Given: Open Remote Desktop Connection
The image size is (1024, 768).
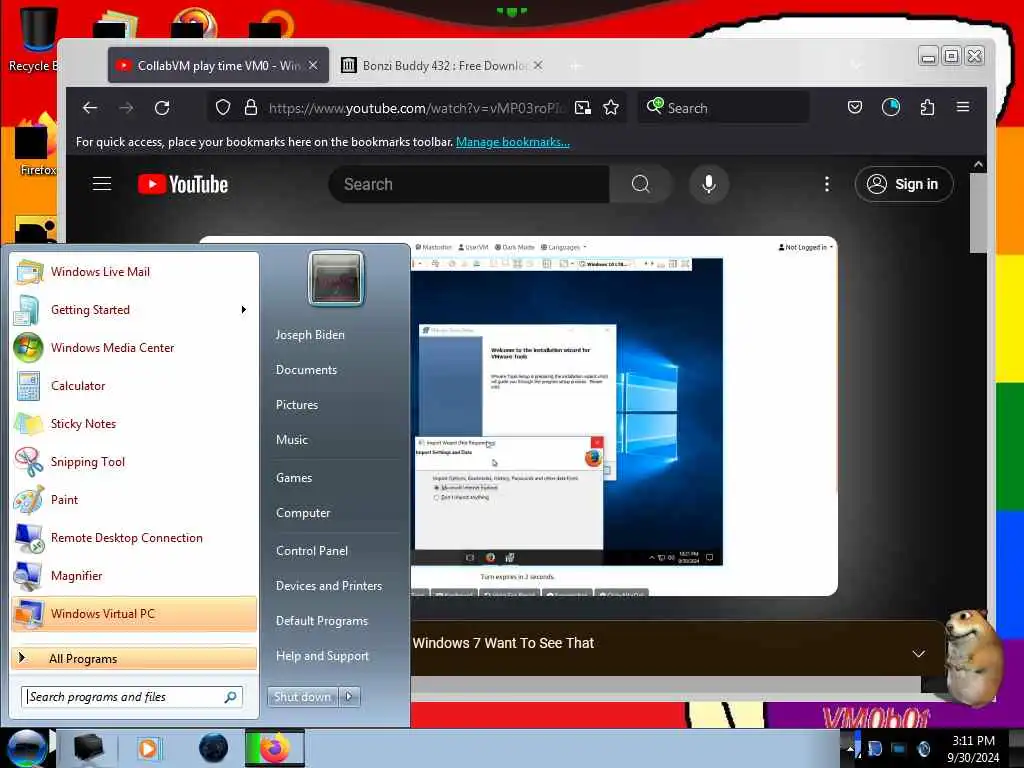Looking at the screenshot, I should pyautogui.click(x=134, y=537).
